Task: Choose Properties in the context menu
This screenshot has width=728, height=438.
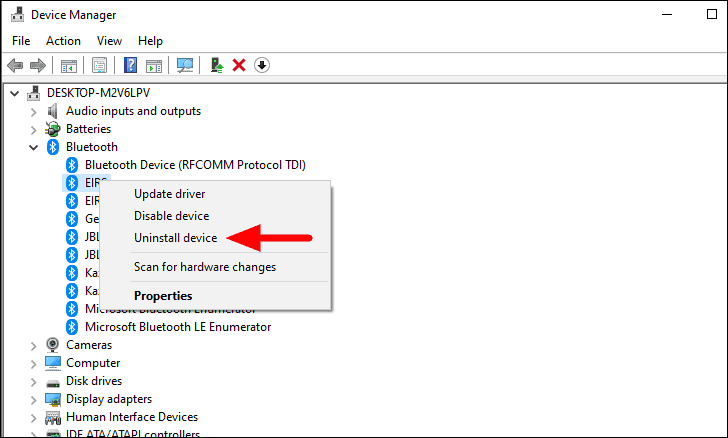Action: click(x=163, y=296)
